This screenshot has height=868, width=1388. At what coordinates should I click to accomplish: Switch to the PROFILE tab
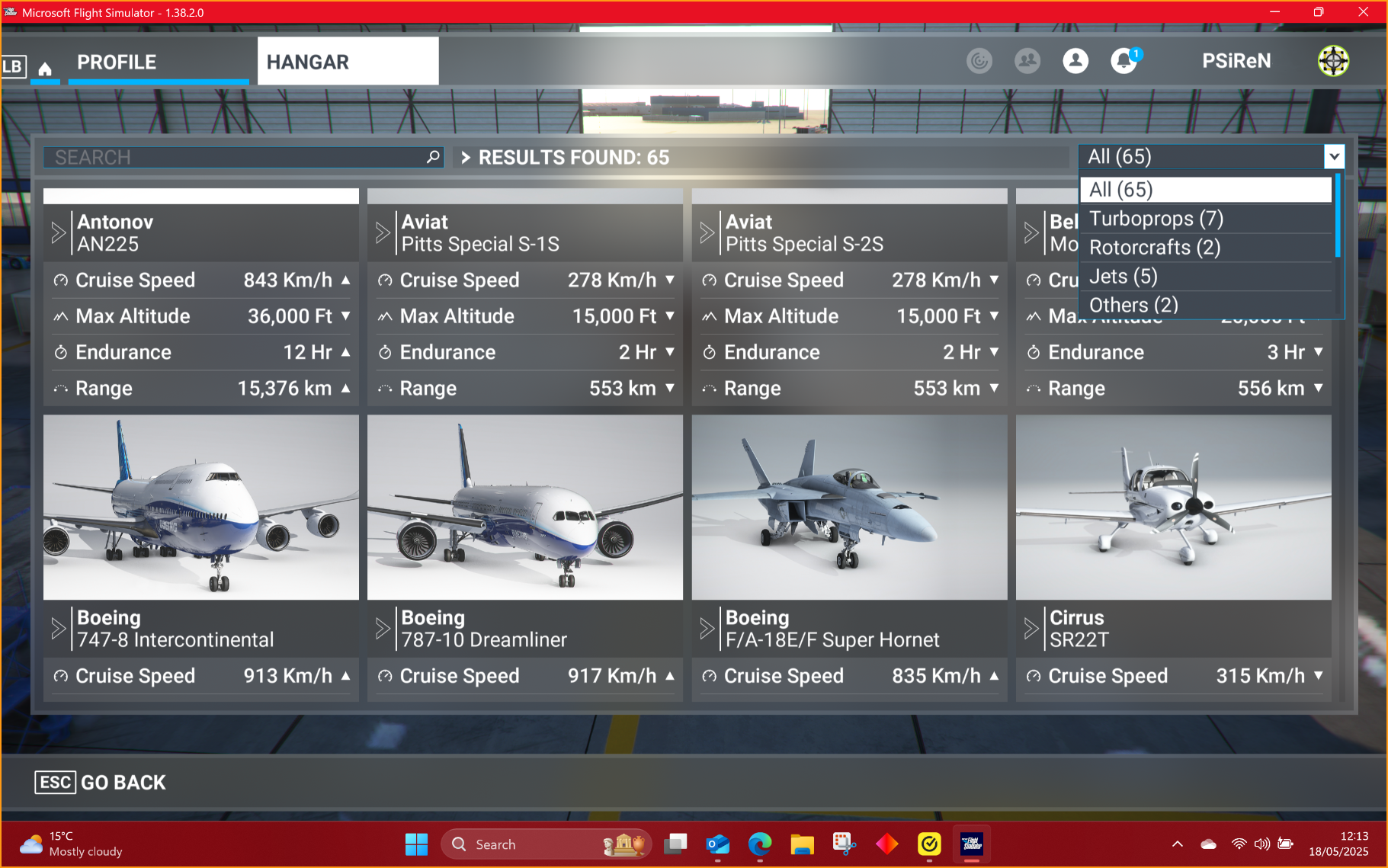pos(159,62)
